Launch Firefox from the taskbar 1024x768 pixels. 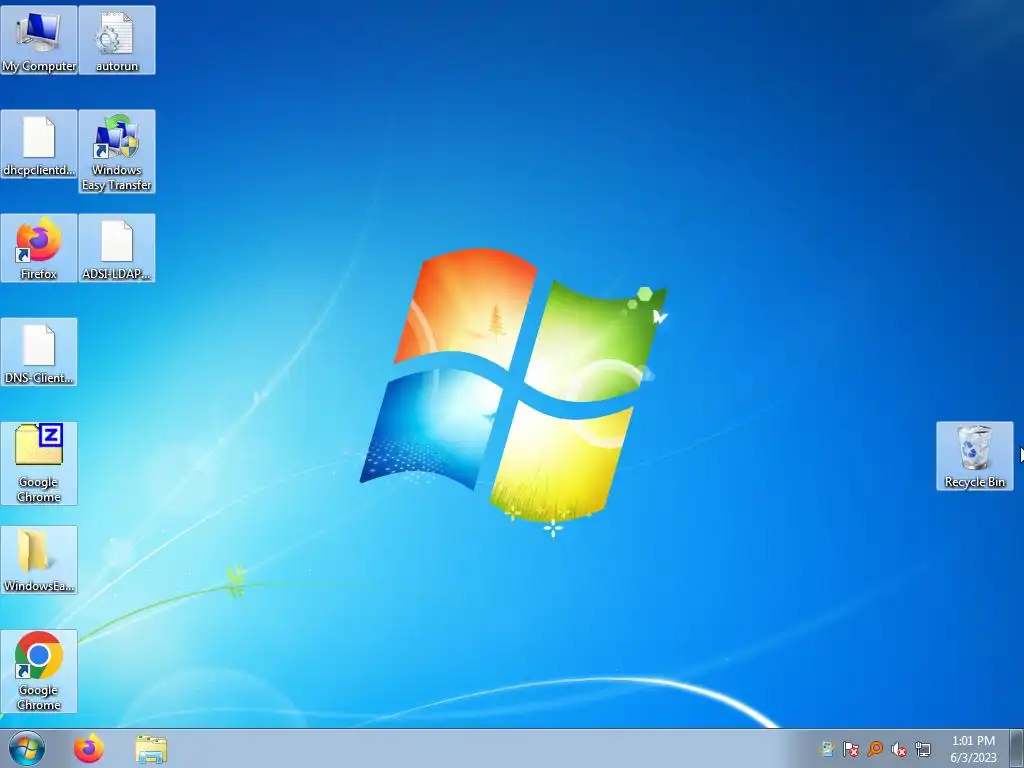tap(89, 748)
